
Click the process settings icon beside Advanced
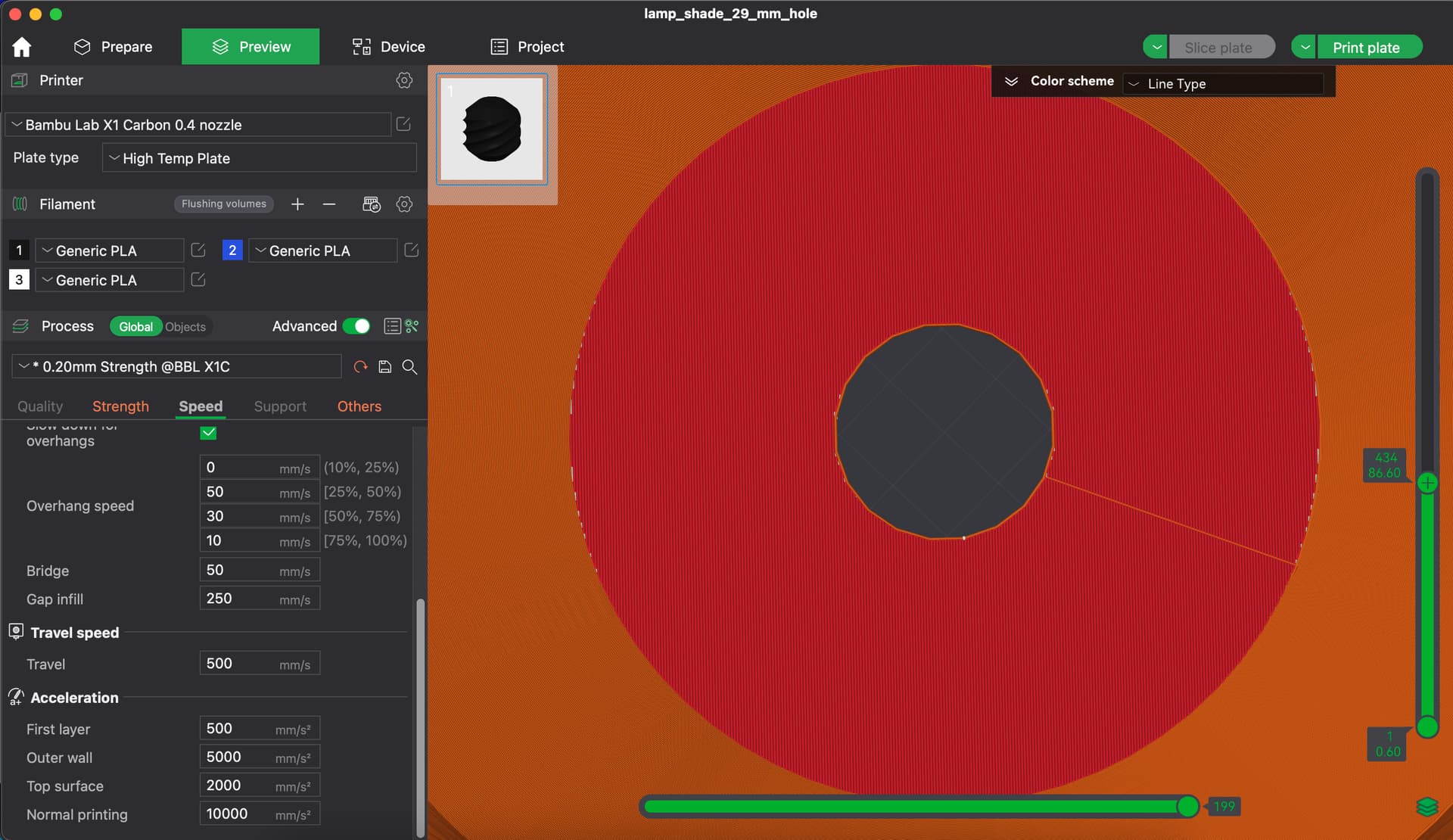tap(412, 326)
